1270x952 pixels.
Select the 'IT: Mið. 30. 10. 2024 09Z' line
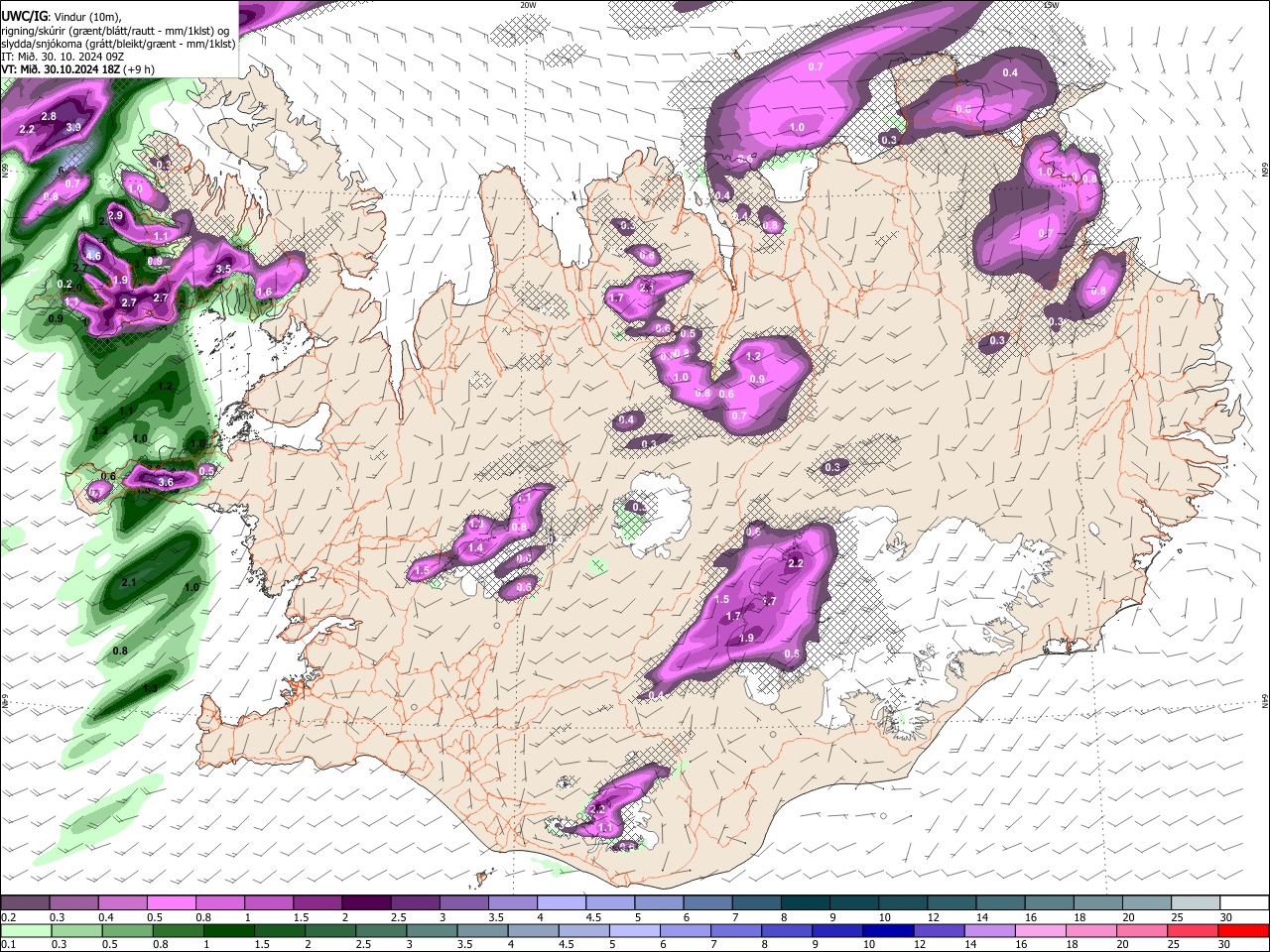coord(62,57)
